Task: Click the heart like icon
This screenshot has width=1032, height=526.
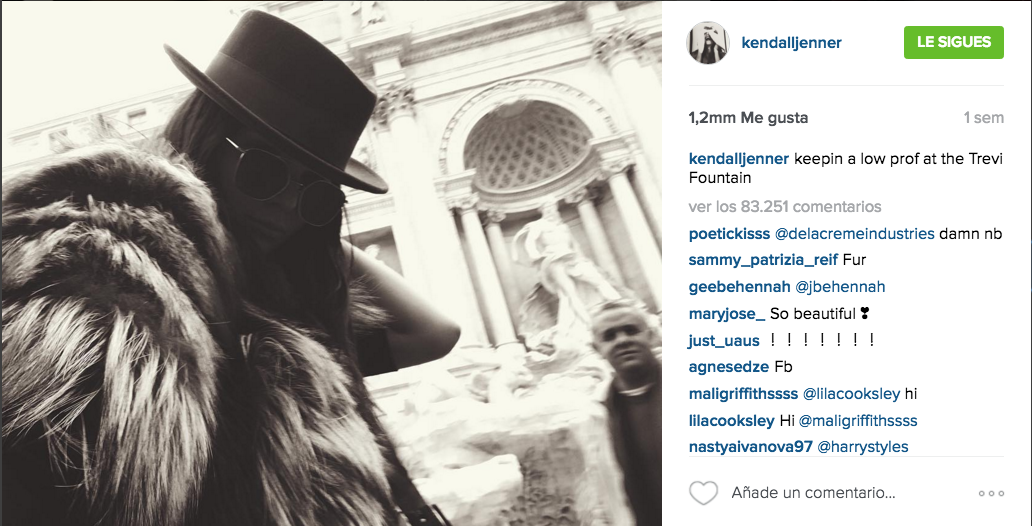Action: [x=703, y=492]
